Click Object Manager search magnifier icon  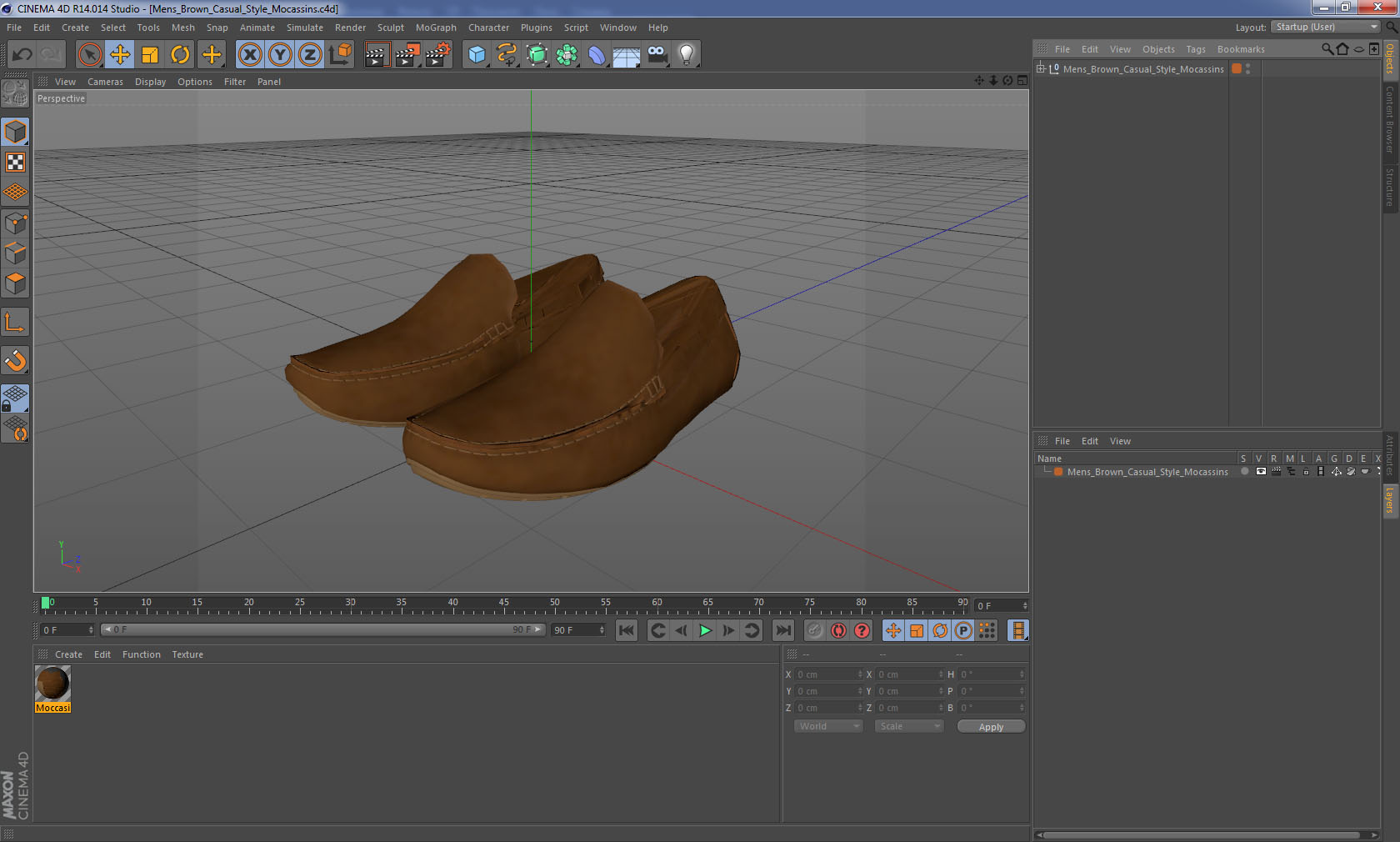pyautogui.click(x=1327, y=49)
